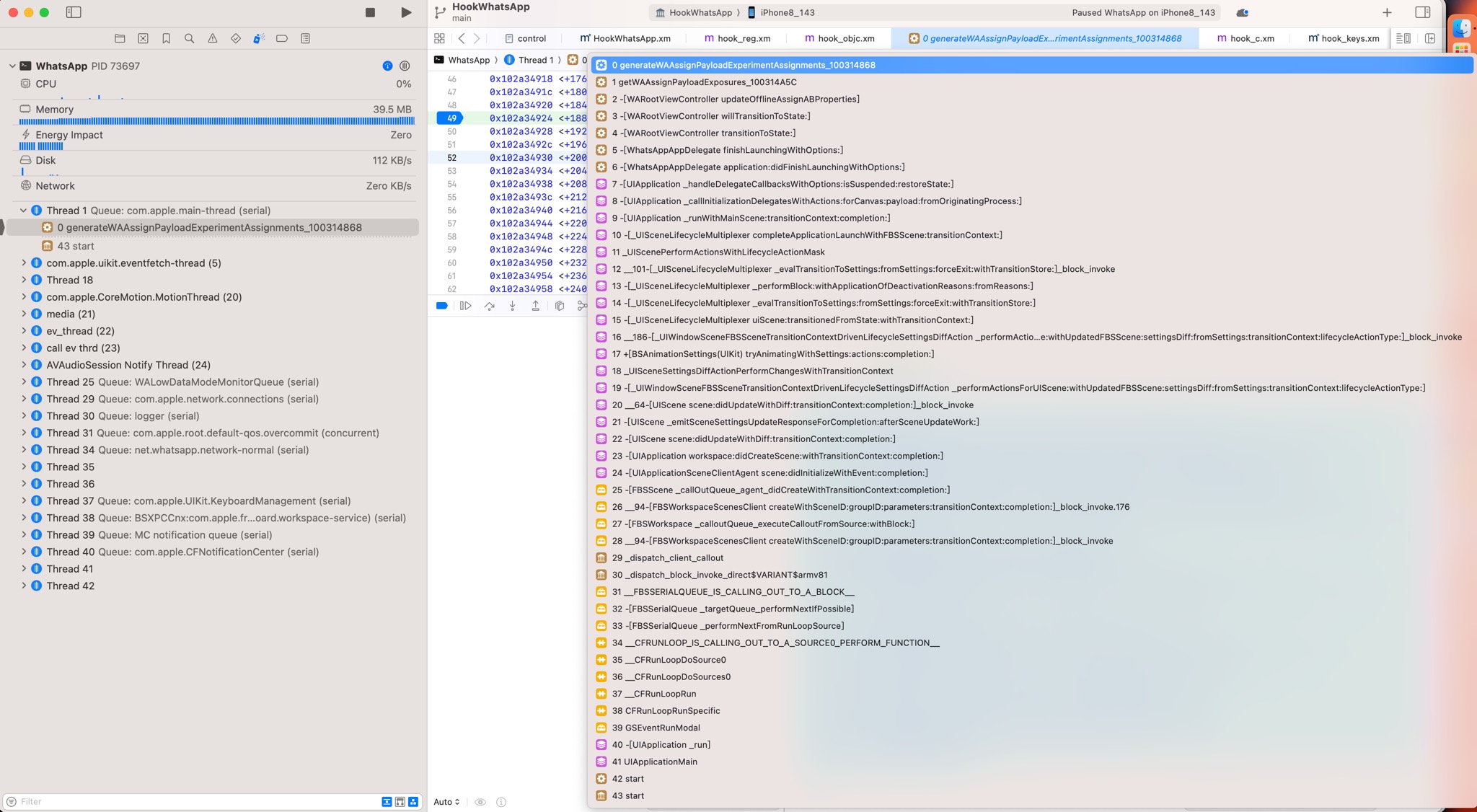1477x812 pixels.
Task: Switch to HookWhatsApp.xm tab
Action: point(625,38)
